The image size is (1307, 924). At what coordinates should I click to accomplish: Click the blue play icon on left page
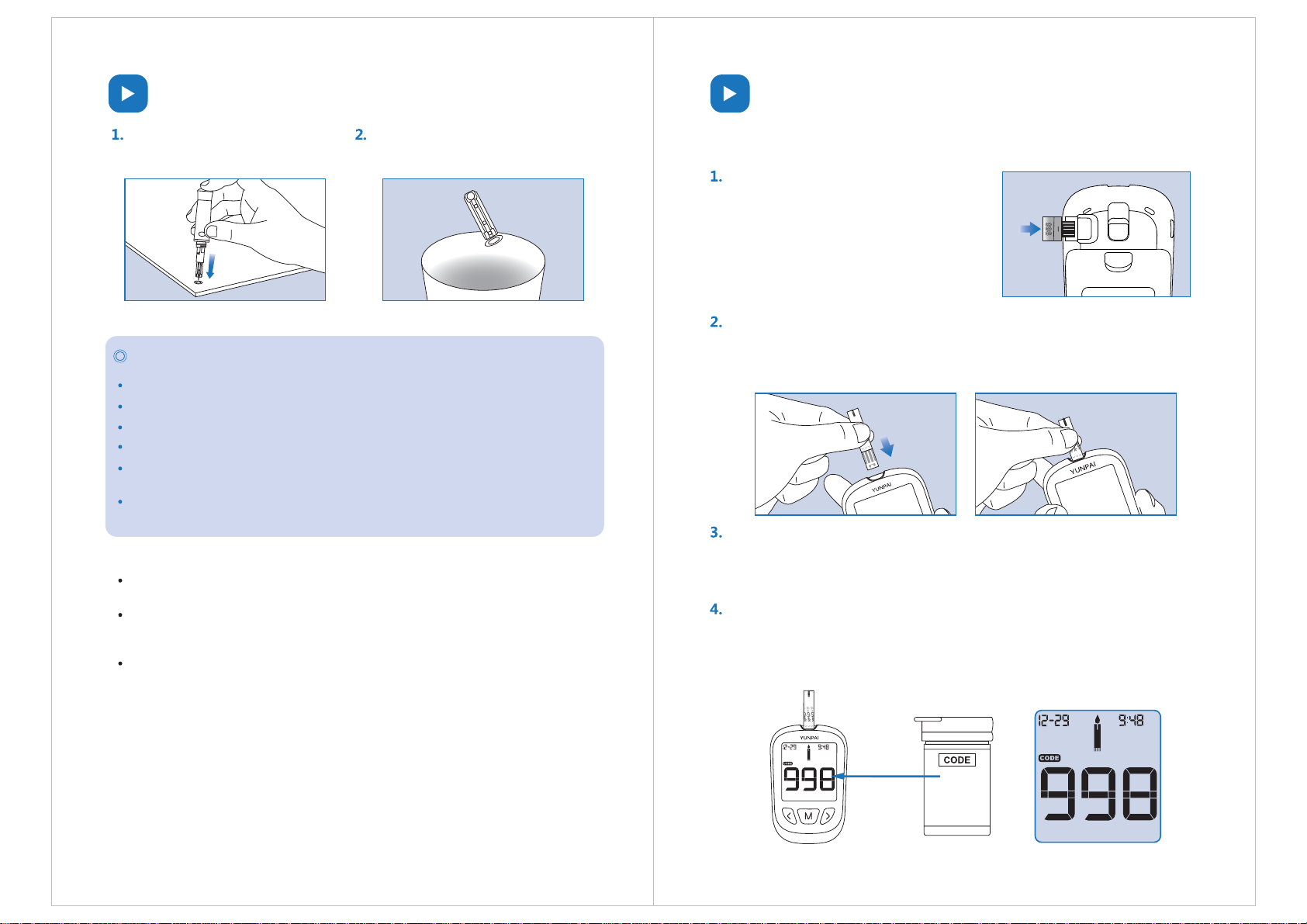tap(128, 94)
